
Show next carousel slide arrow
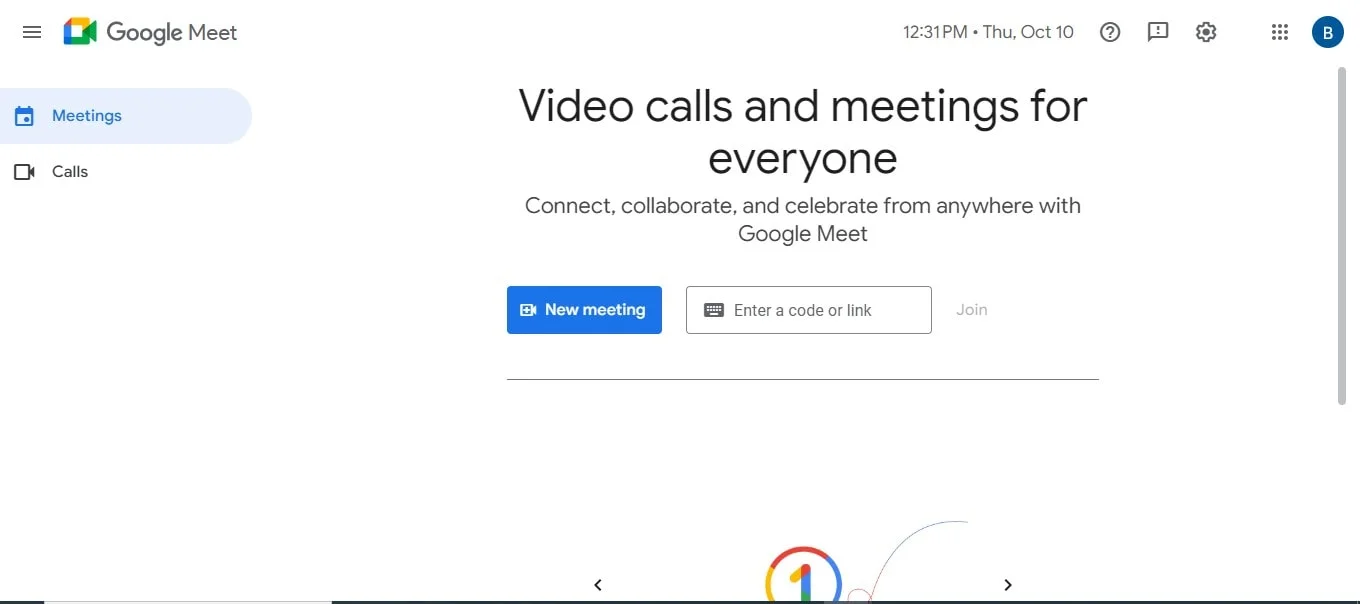click(x=1008, y=585)
